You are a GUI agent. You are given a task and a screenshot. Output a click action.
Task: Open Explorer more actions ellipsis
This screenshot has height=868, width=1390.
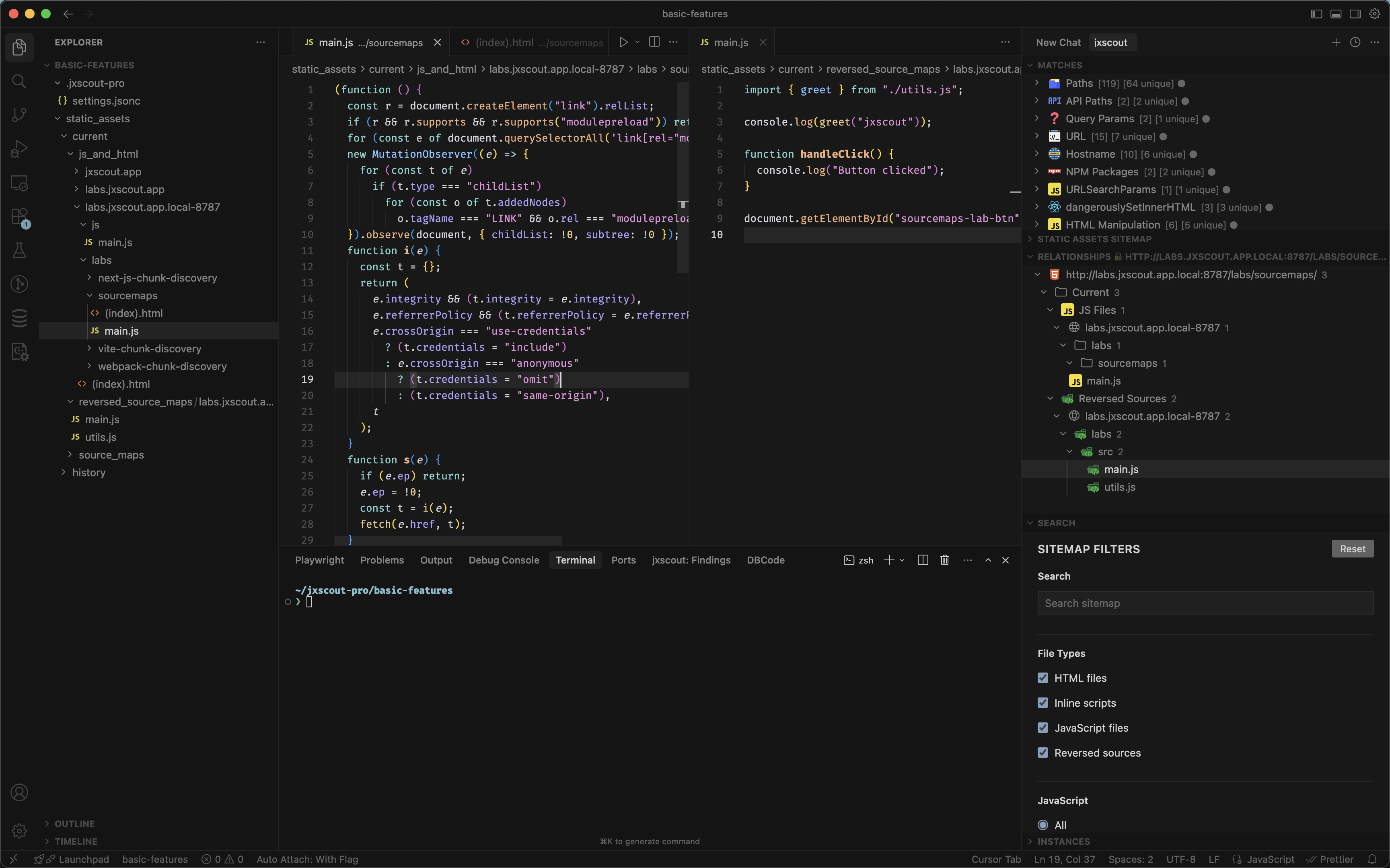tap(261, 43)
